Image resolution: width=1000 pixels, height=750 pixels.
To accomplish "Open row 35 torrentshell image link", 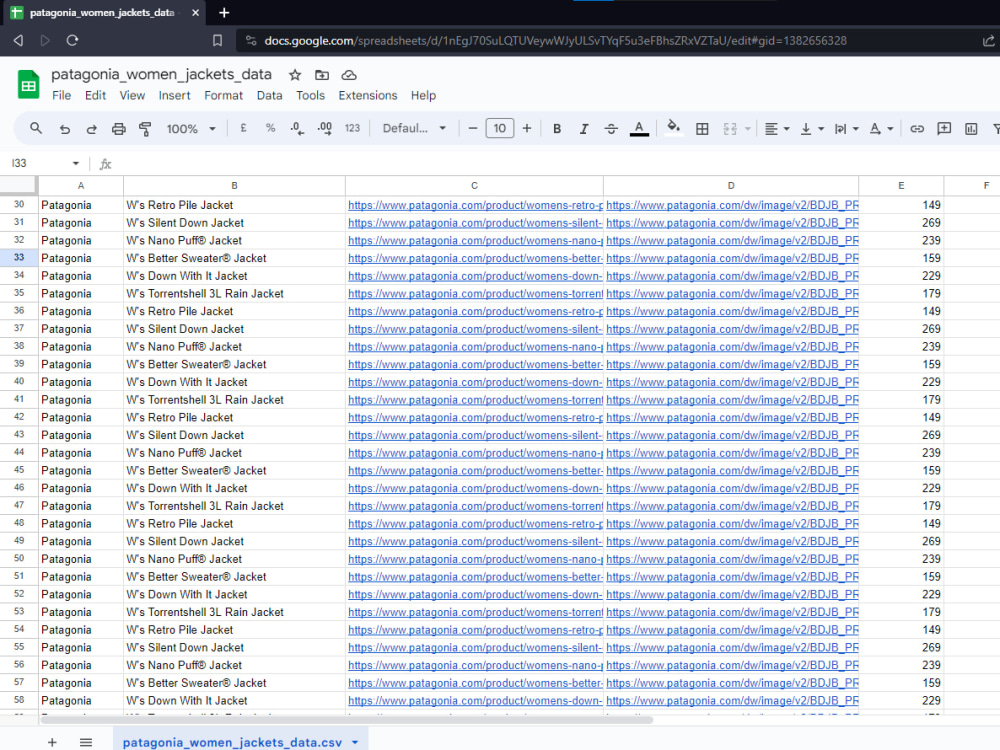I will (732, 293).
